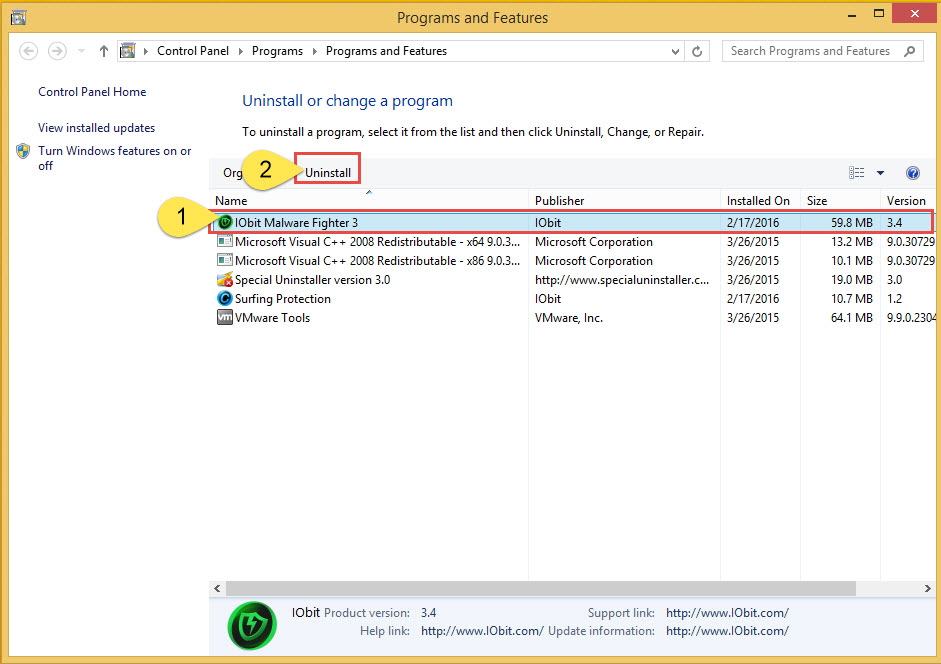Screen dimensions: 941x664
Task: Sort by Publisher column header
Action: 624,201
